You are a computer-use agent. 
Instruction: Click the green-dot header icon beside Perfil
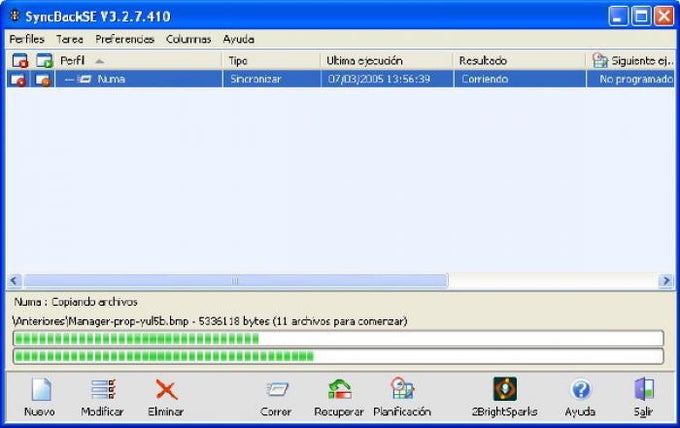point(44,61)
